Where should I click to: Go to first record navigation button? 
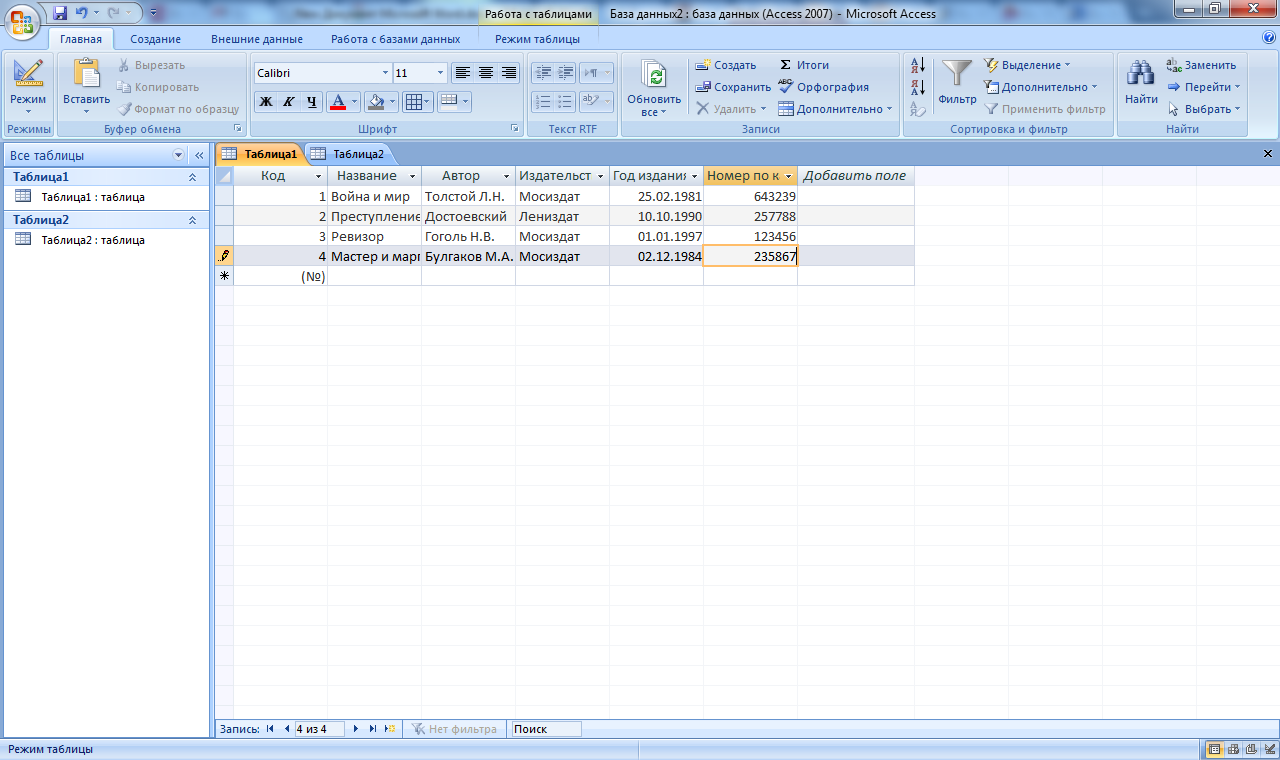pos(270,729)
